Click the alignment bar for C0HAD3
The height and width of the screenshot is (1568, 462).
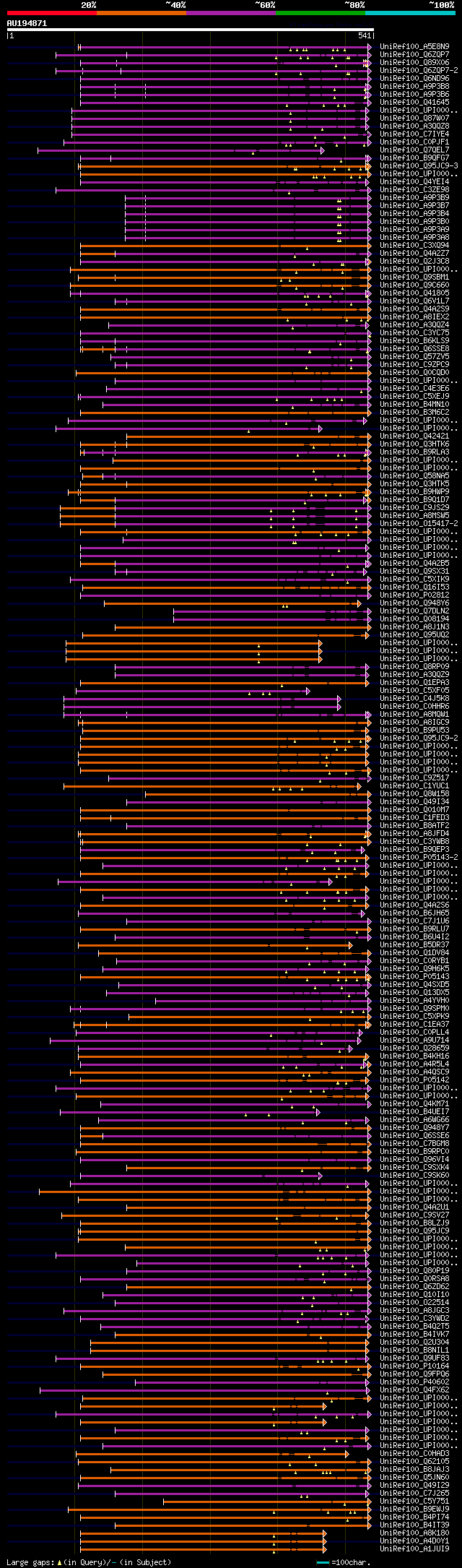(x=212, y=1454)
